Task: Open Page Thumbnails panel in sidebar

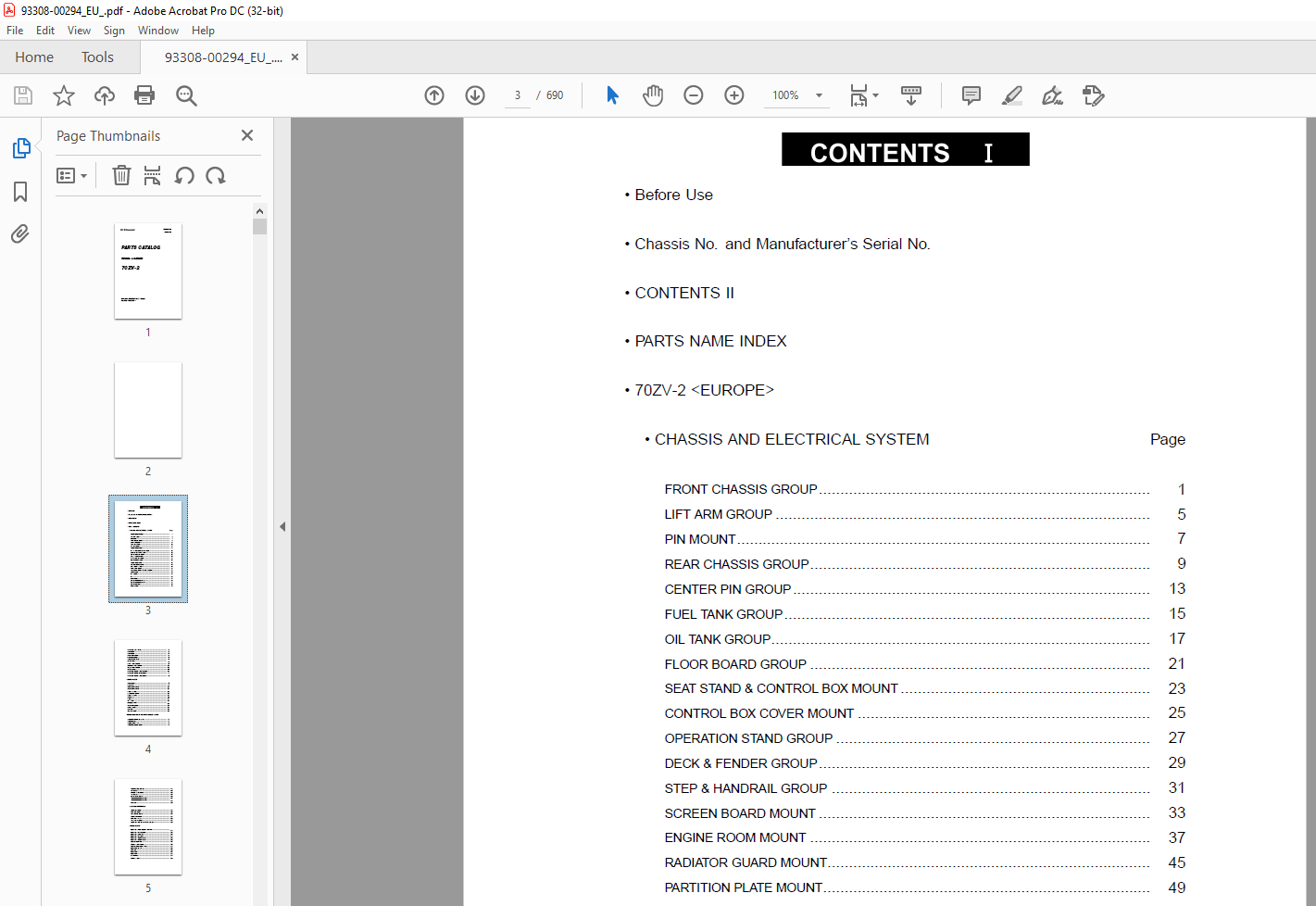Action: click(x=21, y=148)
